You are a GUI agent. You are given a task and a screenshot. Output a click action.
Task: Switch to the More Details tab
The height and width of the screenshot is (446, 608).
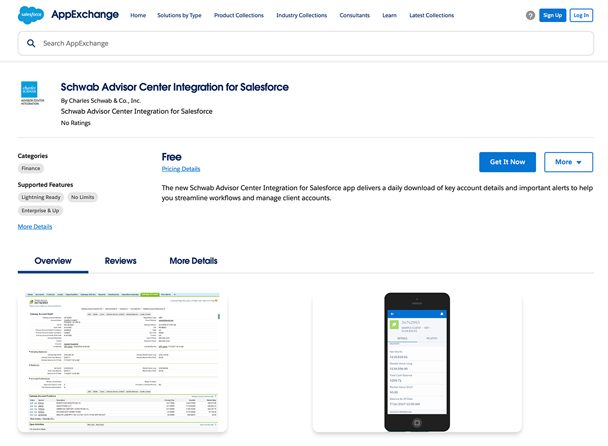193,261
